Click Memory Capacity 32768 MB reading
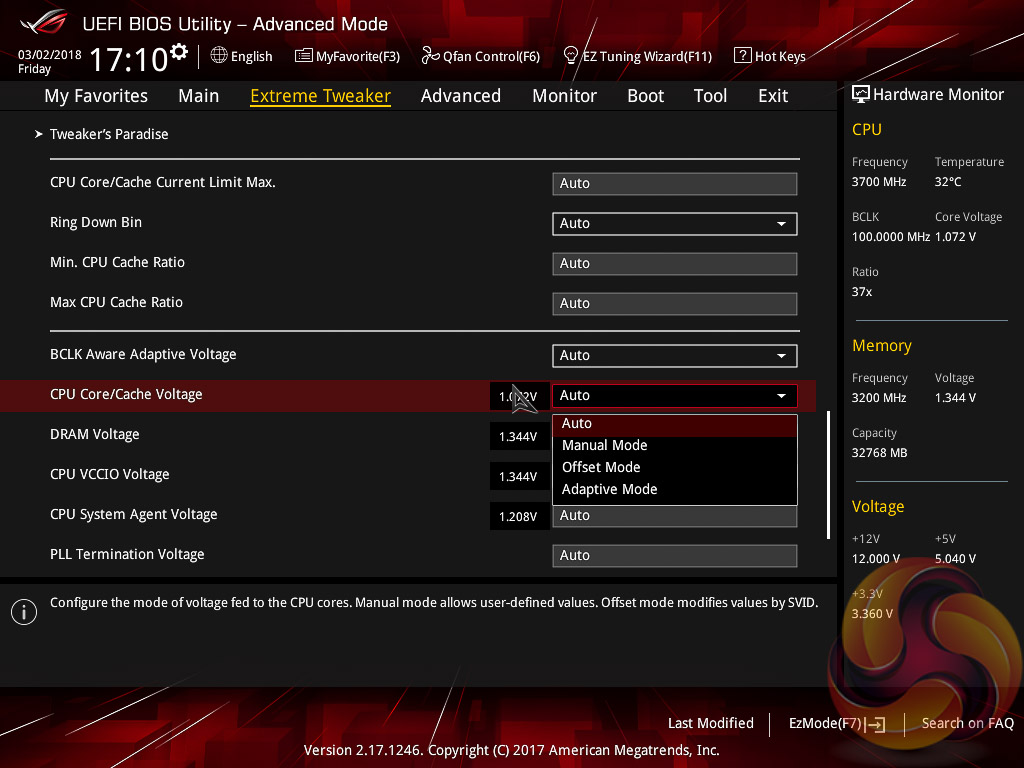This screenshot has width=1024, height=768. click(x=880, y=453)
